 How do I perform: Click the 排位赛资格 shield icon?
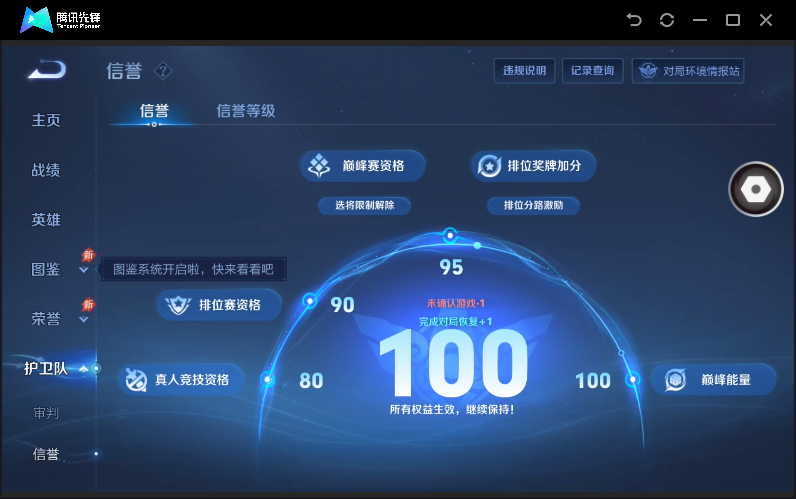[178, 305]
